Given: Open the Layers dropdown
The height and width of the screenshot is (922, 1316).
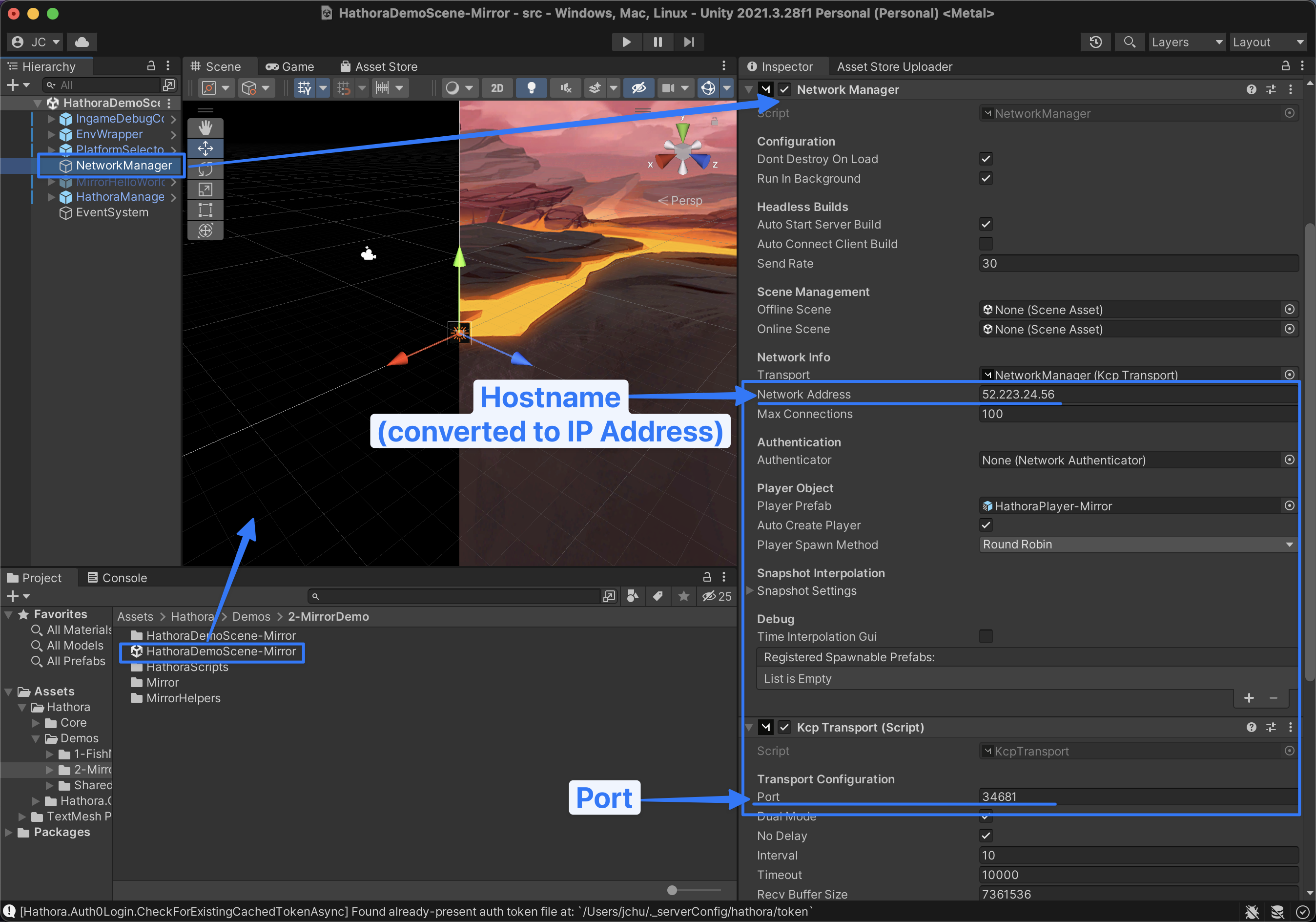Looking at the screenshot, I should (x=1187, y=42).
